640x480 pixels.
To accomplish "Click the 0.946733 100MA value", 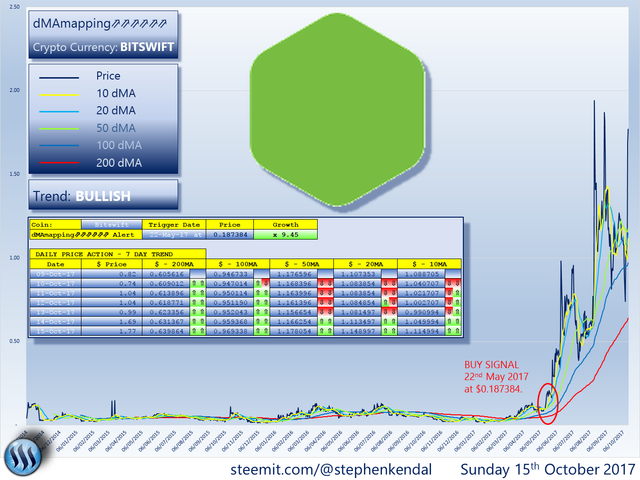I will [230, 274].
